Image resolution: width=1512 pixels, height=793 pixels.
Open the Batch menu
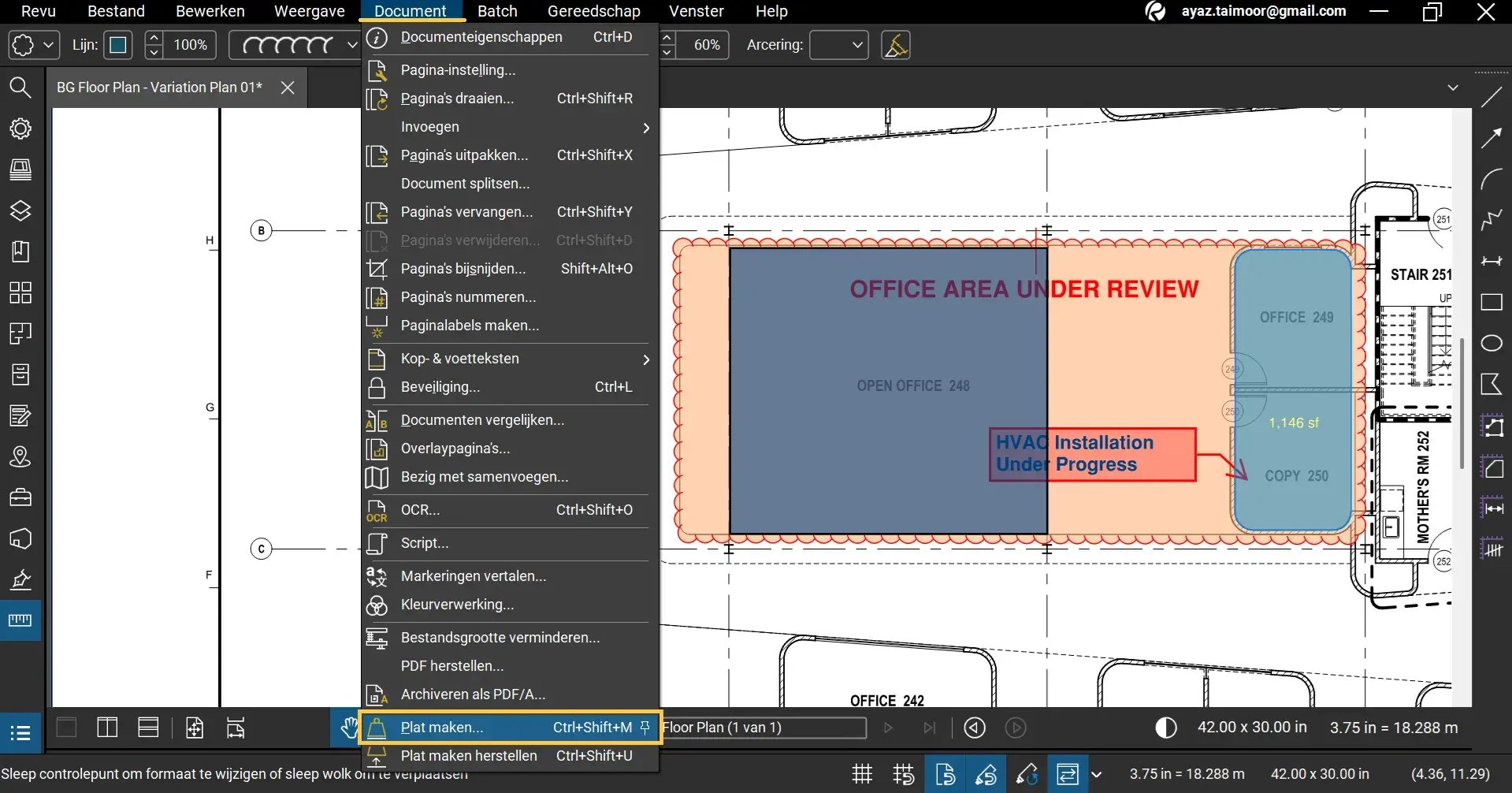[x=497, y=11]
